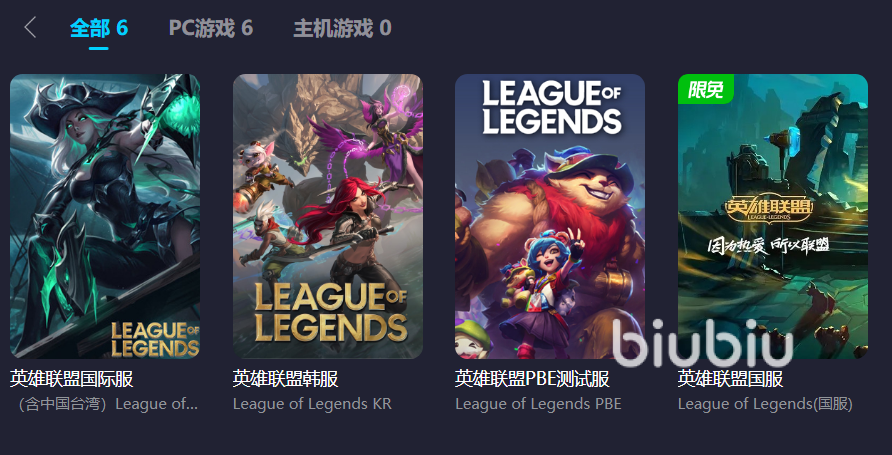Click the League of Legends(国服) subtitle
Image resolution: width=892 pixels, height=455 pixels.
pyautogui.click(x=765, y=404)
